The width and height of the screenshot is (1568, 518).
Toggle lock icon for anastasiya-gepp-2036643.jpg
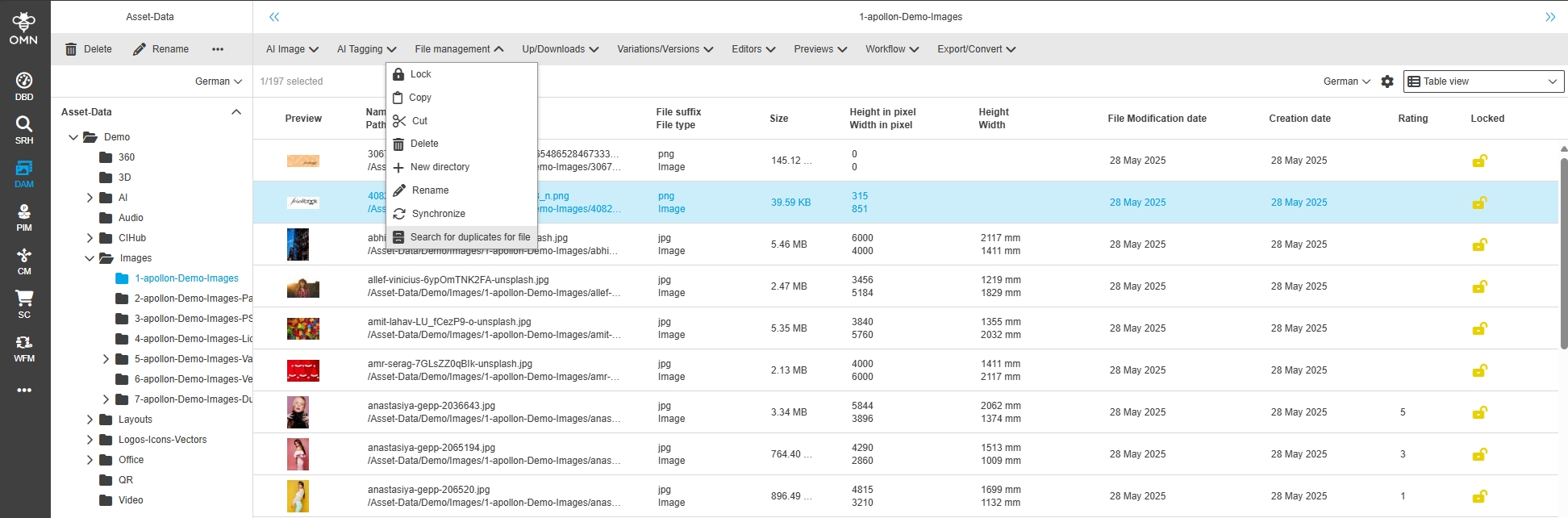(1479, 412)
